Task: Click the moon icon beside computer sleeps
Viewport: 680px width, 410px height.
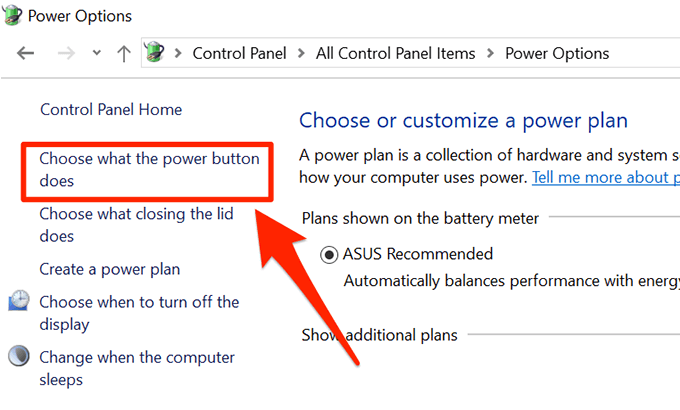Action: (19, 357)
